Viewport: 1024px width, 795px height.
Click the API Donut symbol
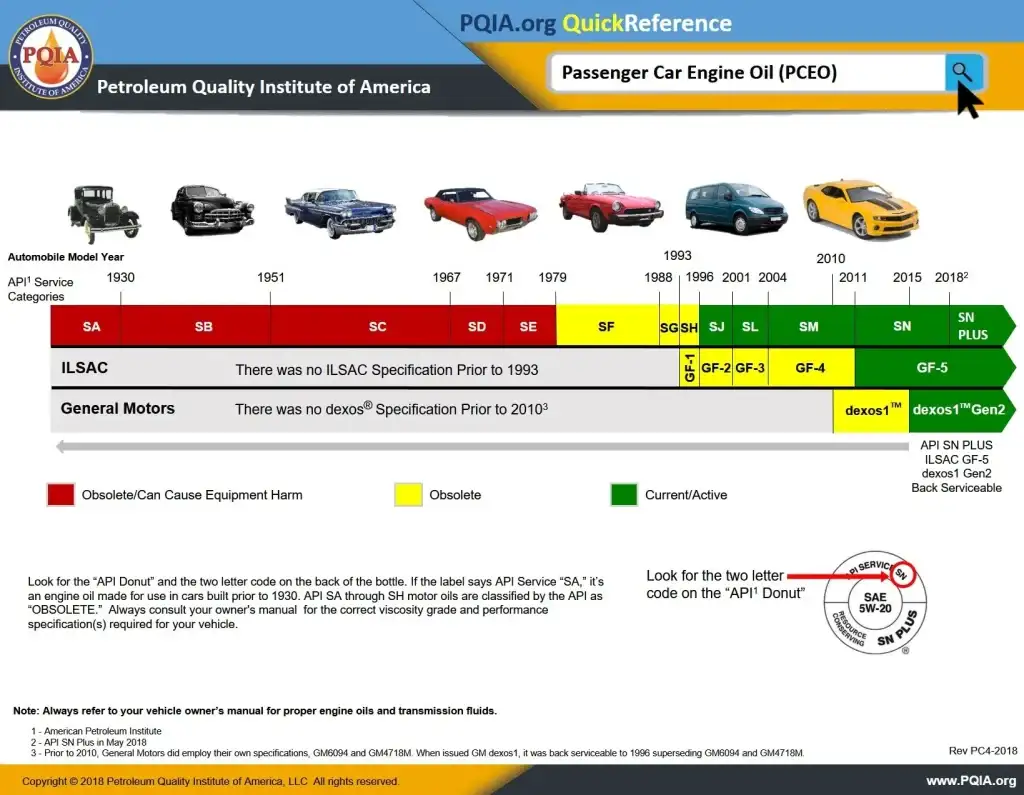click(x=868, y=604)
